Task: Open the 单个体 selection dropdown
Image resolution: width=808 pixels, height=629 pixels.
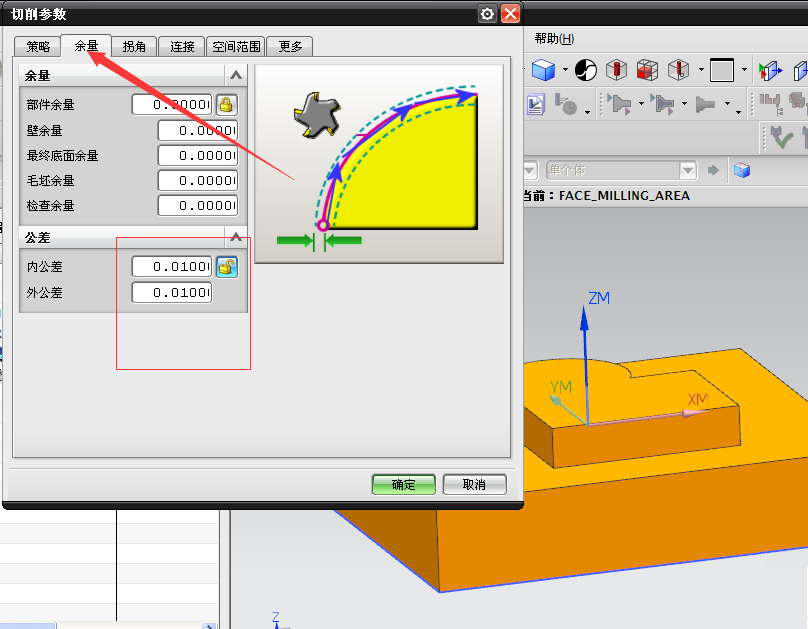Action: click(687, 170)
